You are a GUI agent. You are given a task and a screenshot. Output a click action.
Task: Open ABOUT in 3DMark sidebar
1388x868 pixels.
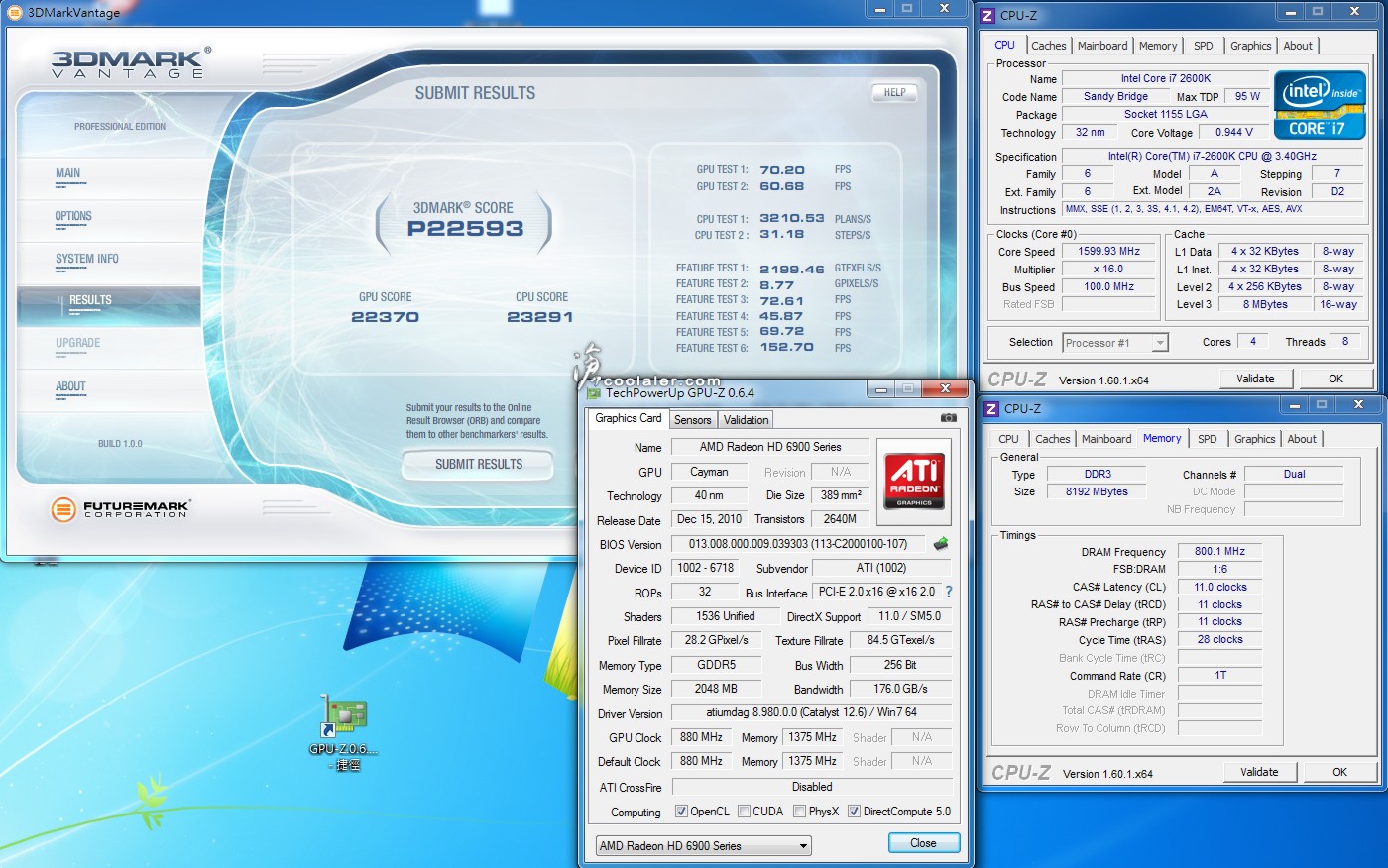point(70,386)
